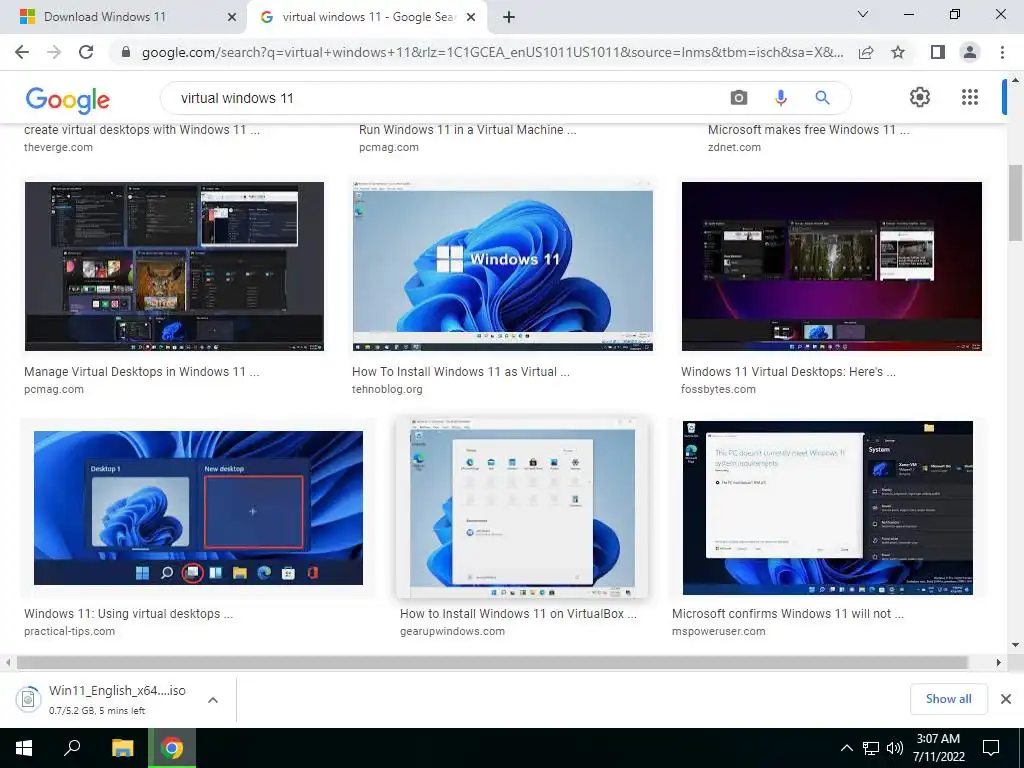Click 'Microsoft makes free Windows 11' link

(x=808, y=130)
